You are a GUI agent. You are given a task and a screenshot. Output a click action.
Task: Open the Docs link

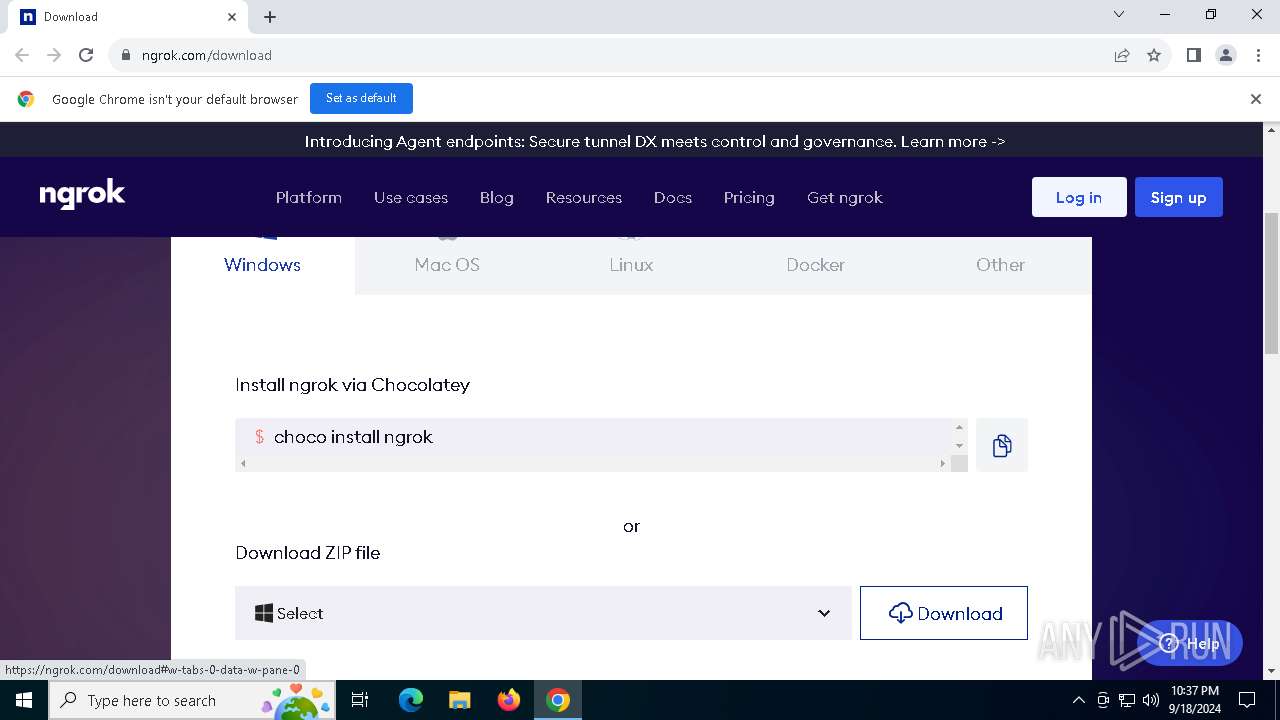click(673, 197)
